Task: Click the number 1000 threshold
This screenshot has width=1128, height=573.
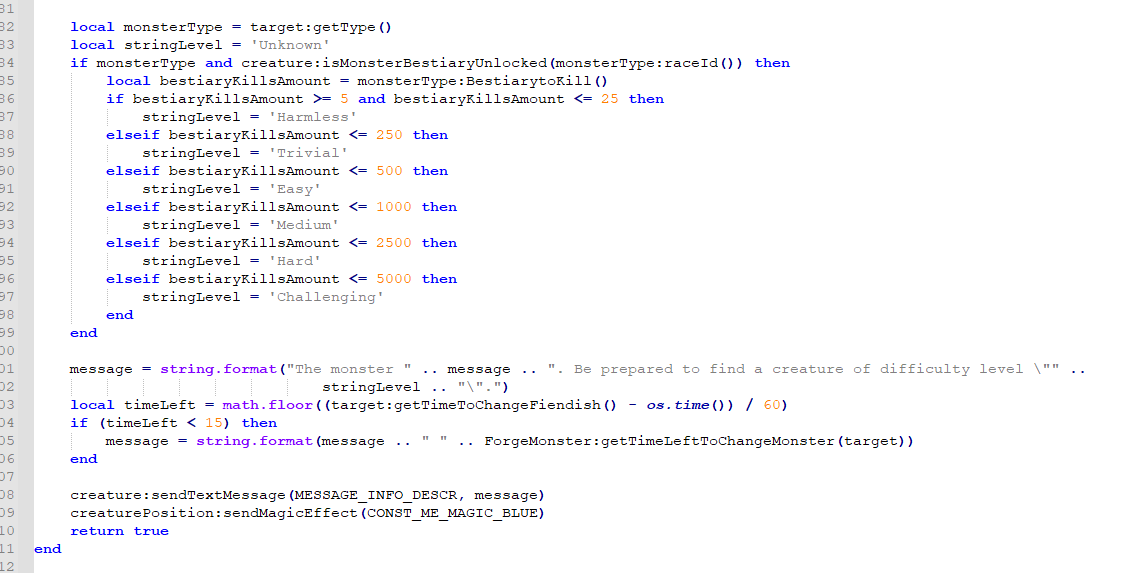Action: pyautogui.click(x=394, y=207)
